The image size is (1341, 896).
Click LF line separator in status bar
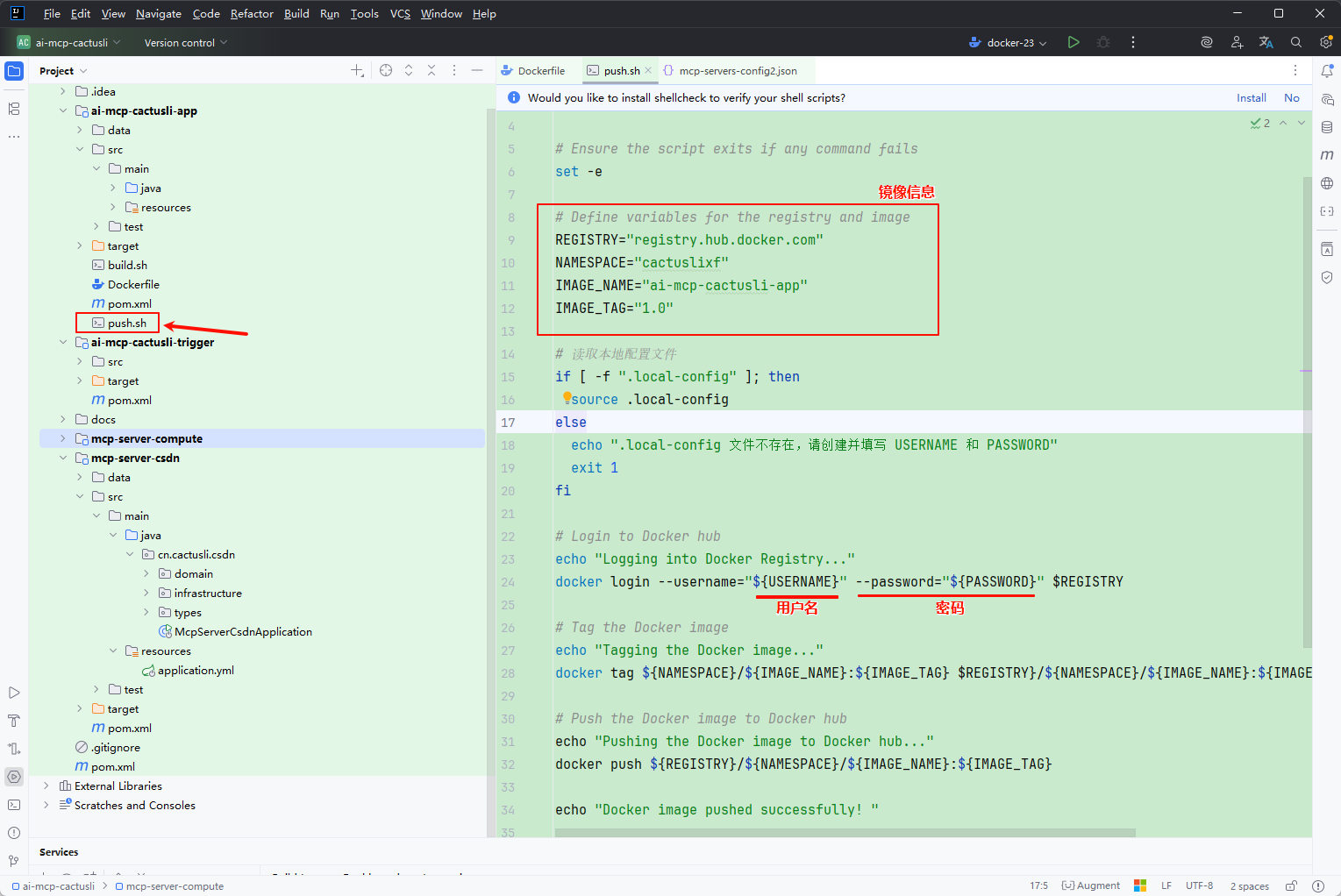pyautogui.click(x=1166, y=885)
